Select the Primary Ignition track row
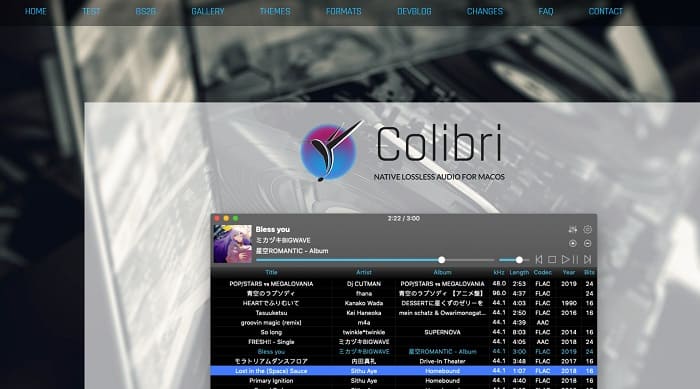This screenshot has width=700, height=389. click(404, 381)
